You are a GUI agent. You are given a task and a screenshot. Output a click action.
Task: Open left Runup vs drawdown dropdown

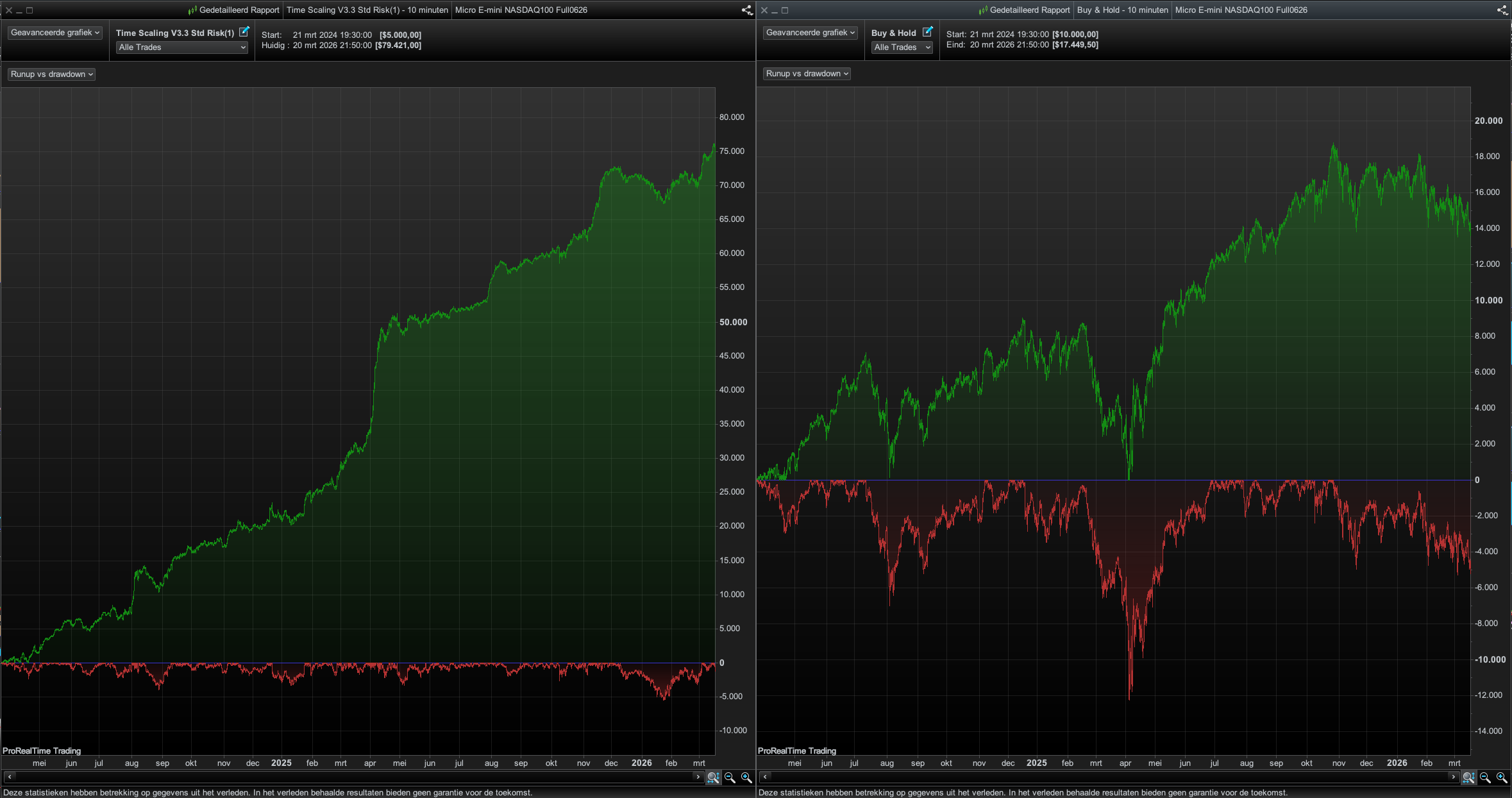(x=52, y=74)
